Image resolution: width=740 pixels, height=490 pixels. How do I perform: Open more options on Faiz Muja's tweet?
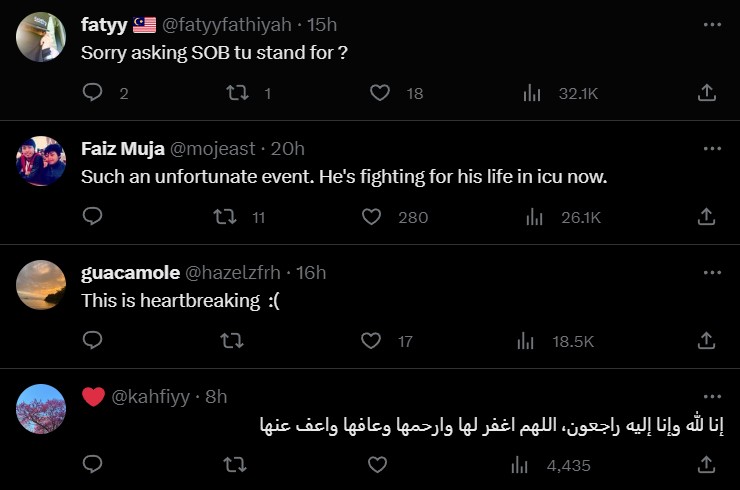712,148
